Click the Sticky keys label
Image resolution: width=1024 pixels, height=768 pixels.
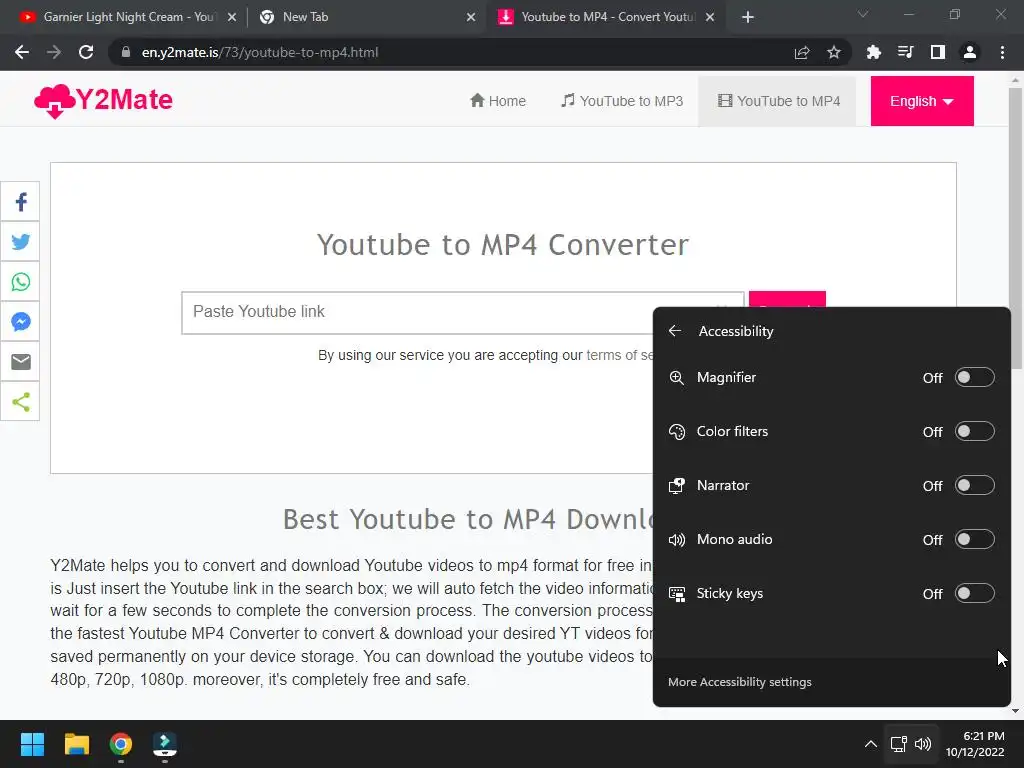tap(729, 594)
